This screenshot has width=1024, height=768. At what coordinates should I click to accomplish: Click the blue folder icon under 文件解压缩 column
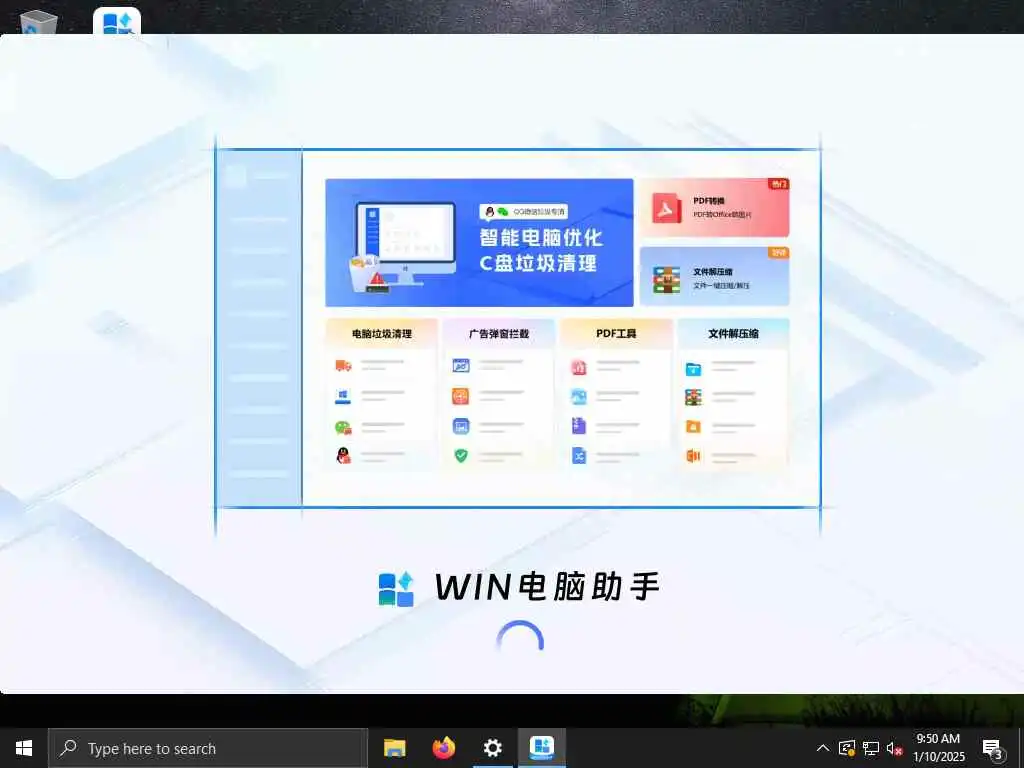point(694,370)
